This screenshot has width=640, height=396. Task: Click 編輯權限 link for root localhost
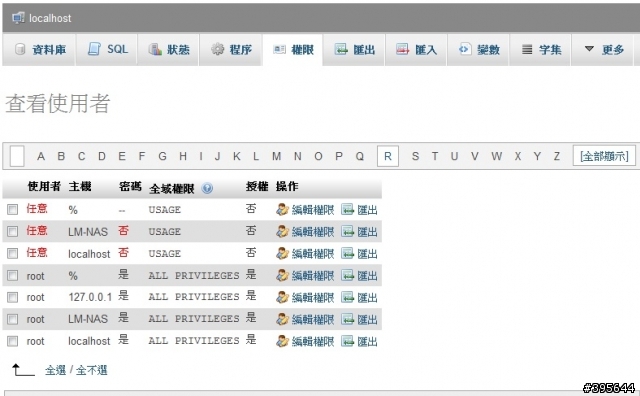pos(313,341)
